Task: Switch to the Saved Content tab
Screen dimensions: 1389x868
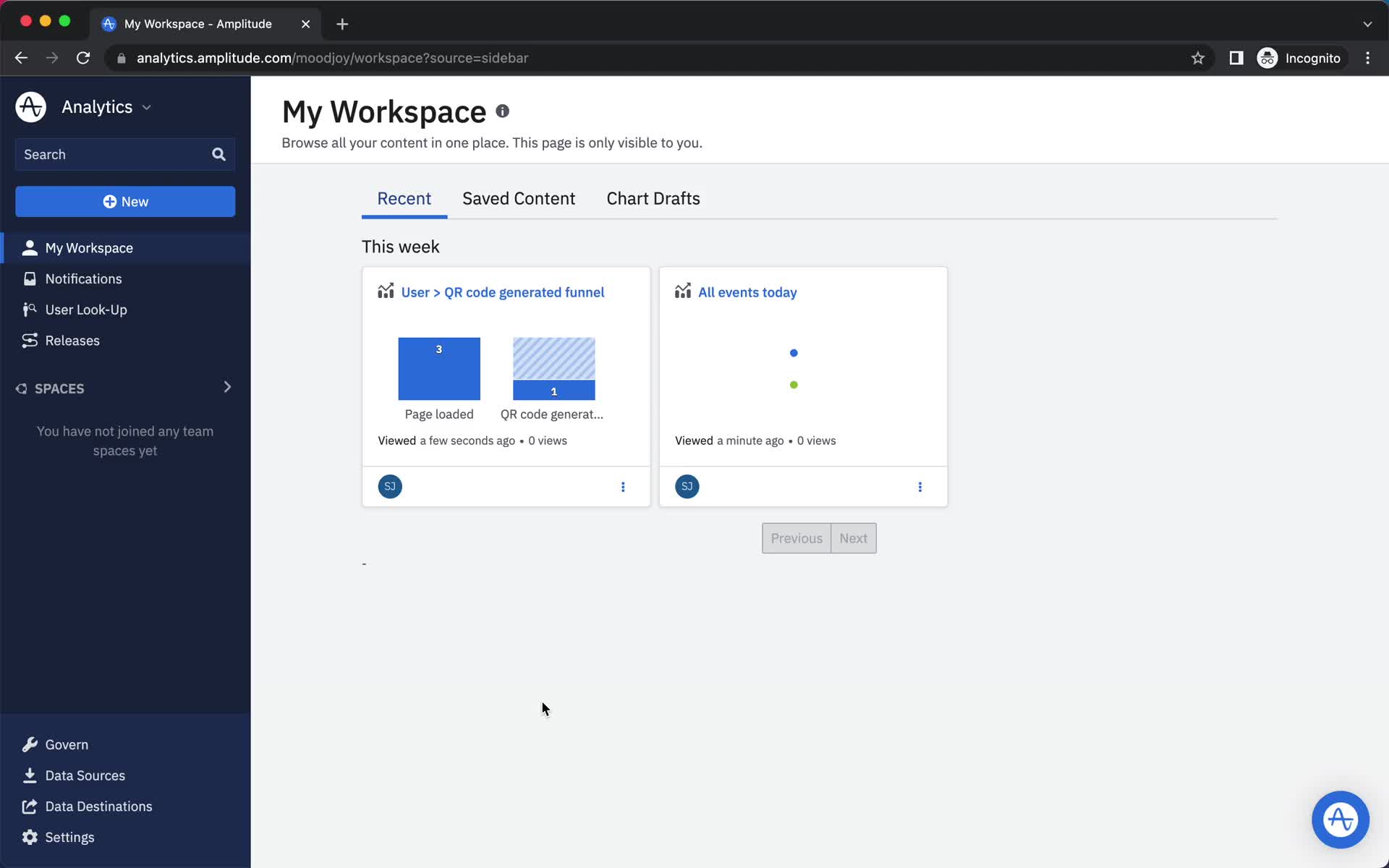Action: [x=518, y=198]
